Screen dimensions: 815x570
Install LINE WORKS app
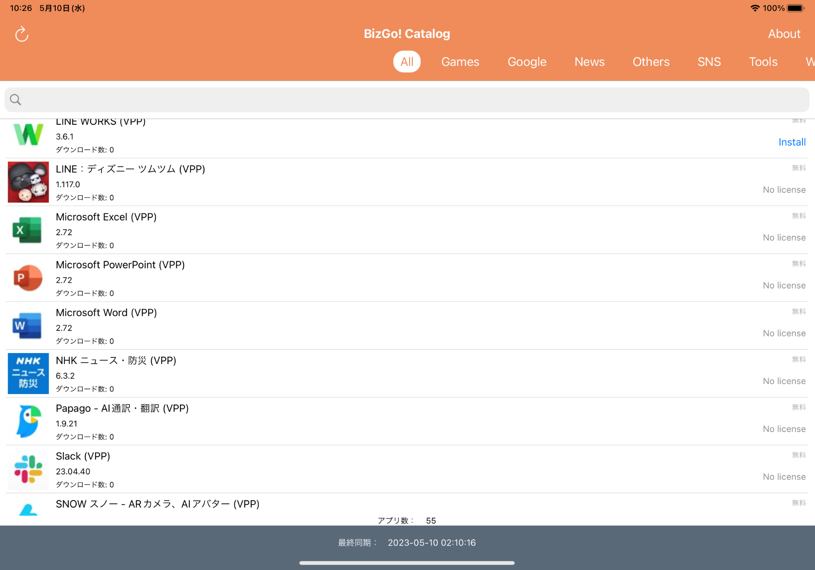(791, 142)
